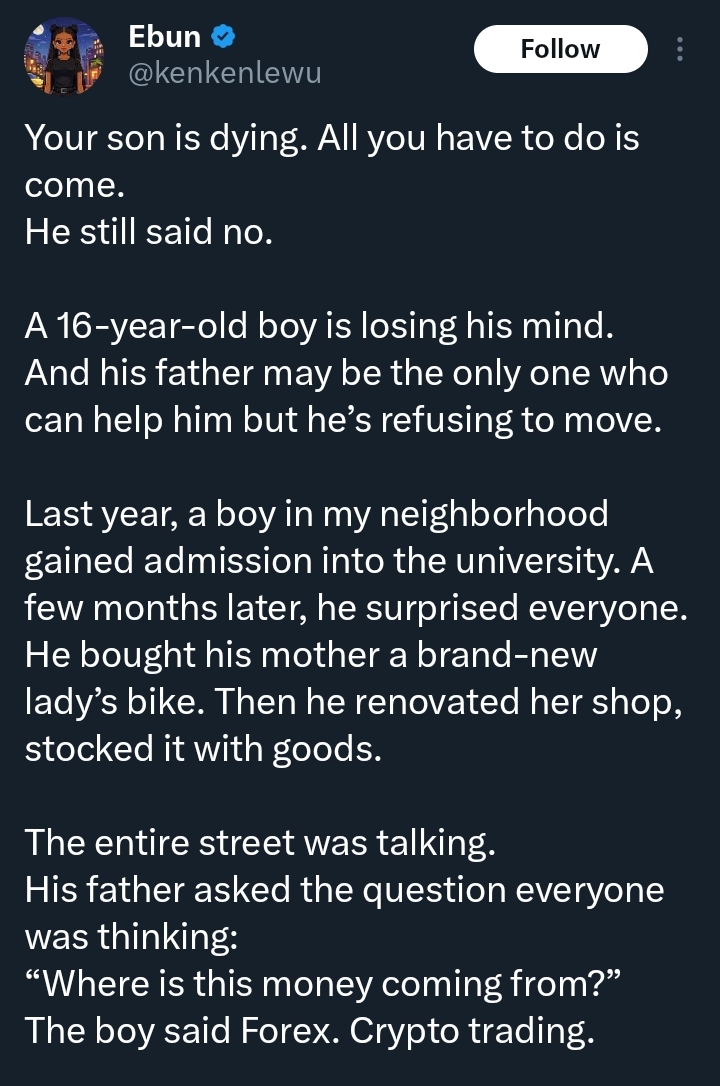Click the line "His father asked the question"
720x1086 pixels.
pos(343,889)
